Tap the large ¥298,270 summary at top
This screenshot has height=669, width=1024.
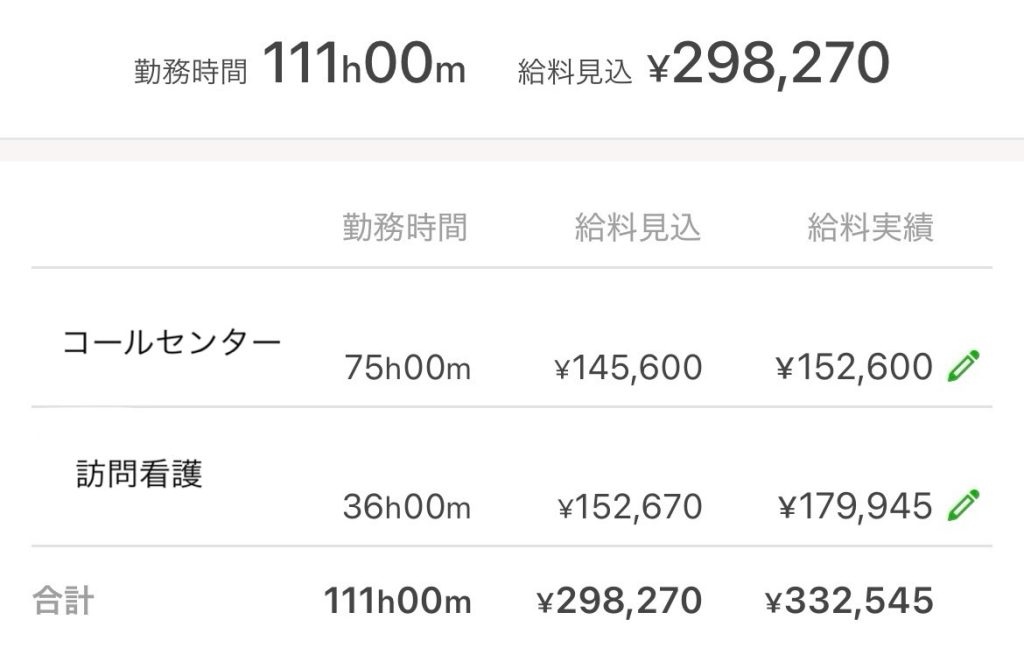click(769, 65)
